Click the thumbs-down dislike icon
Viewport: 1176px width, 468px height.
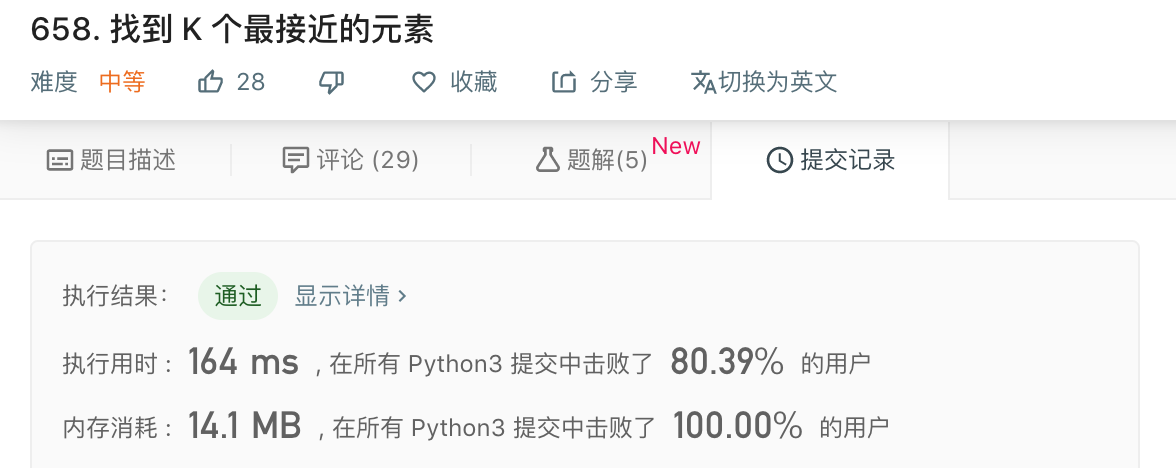tap(331, 82)
